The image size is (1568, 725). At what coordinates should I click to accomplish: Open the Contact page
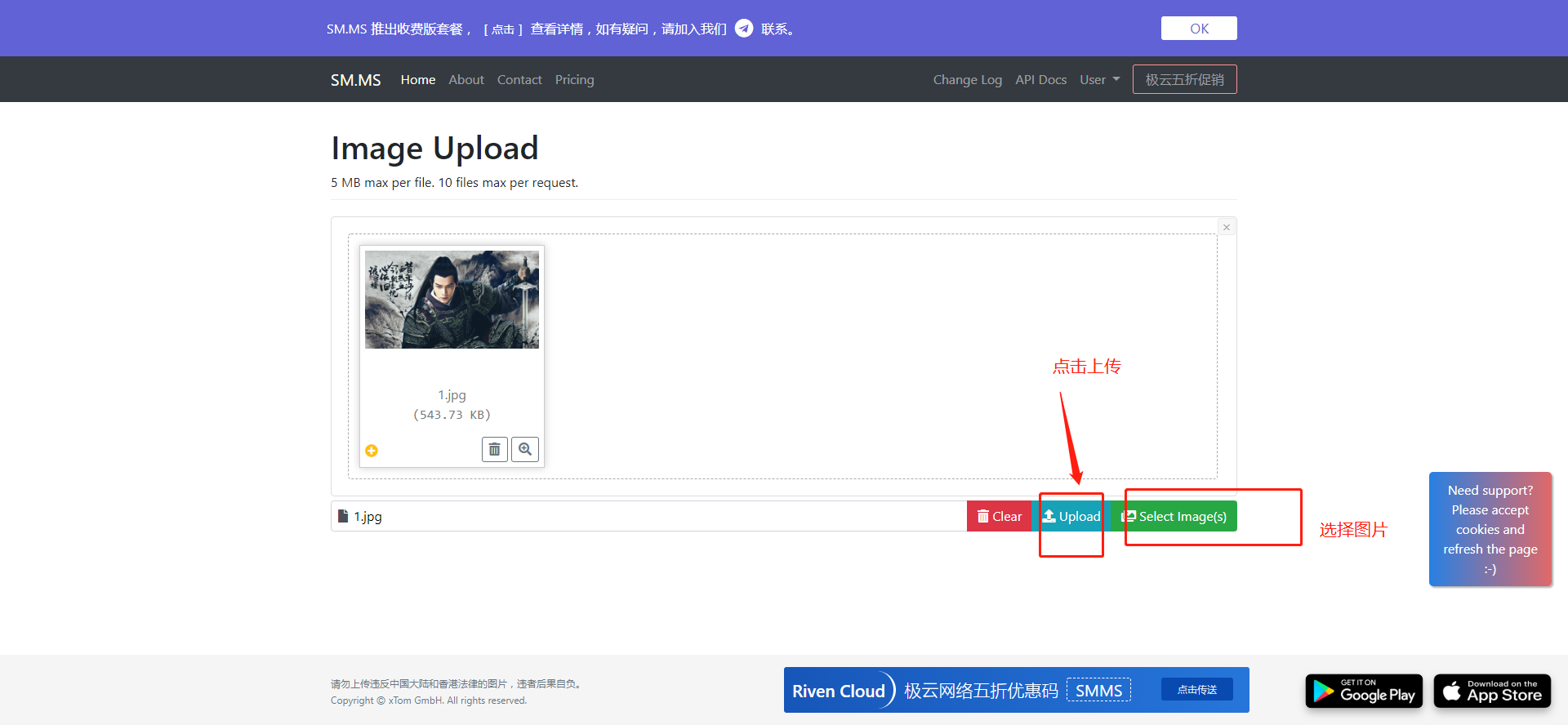coord(519,80)
